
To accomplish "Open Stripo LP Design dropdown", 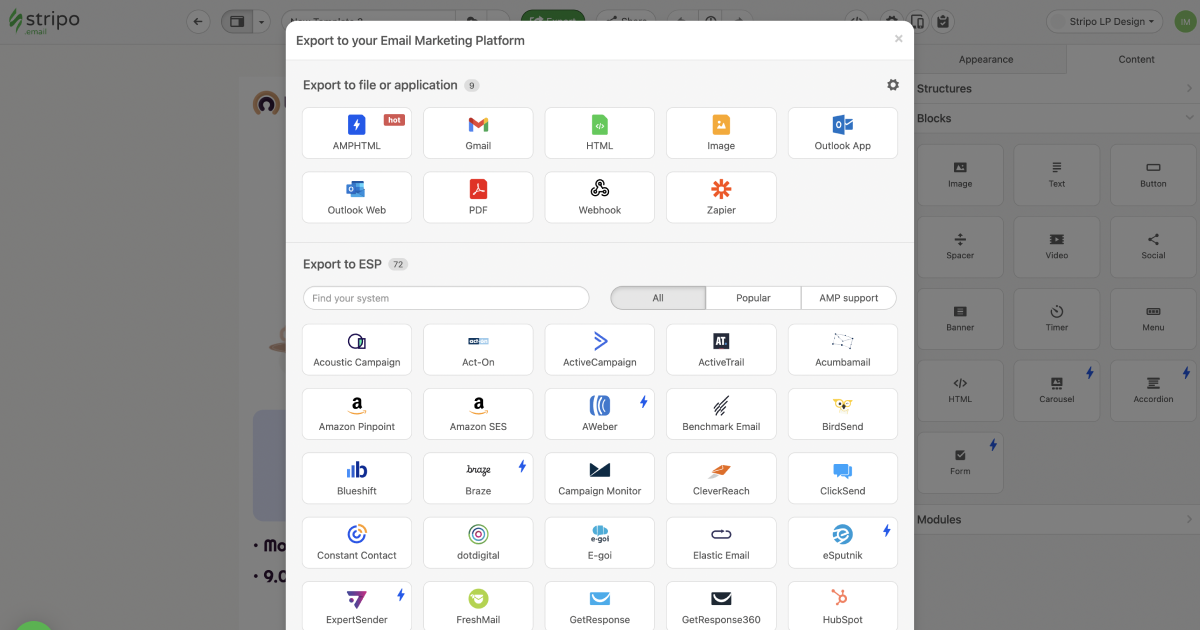I will 1105,21.
